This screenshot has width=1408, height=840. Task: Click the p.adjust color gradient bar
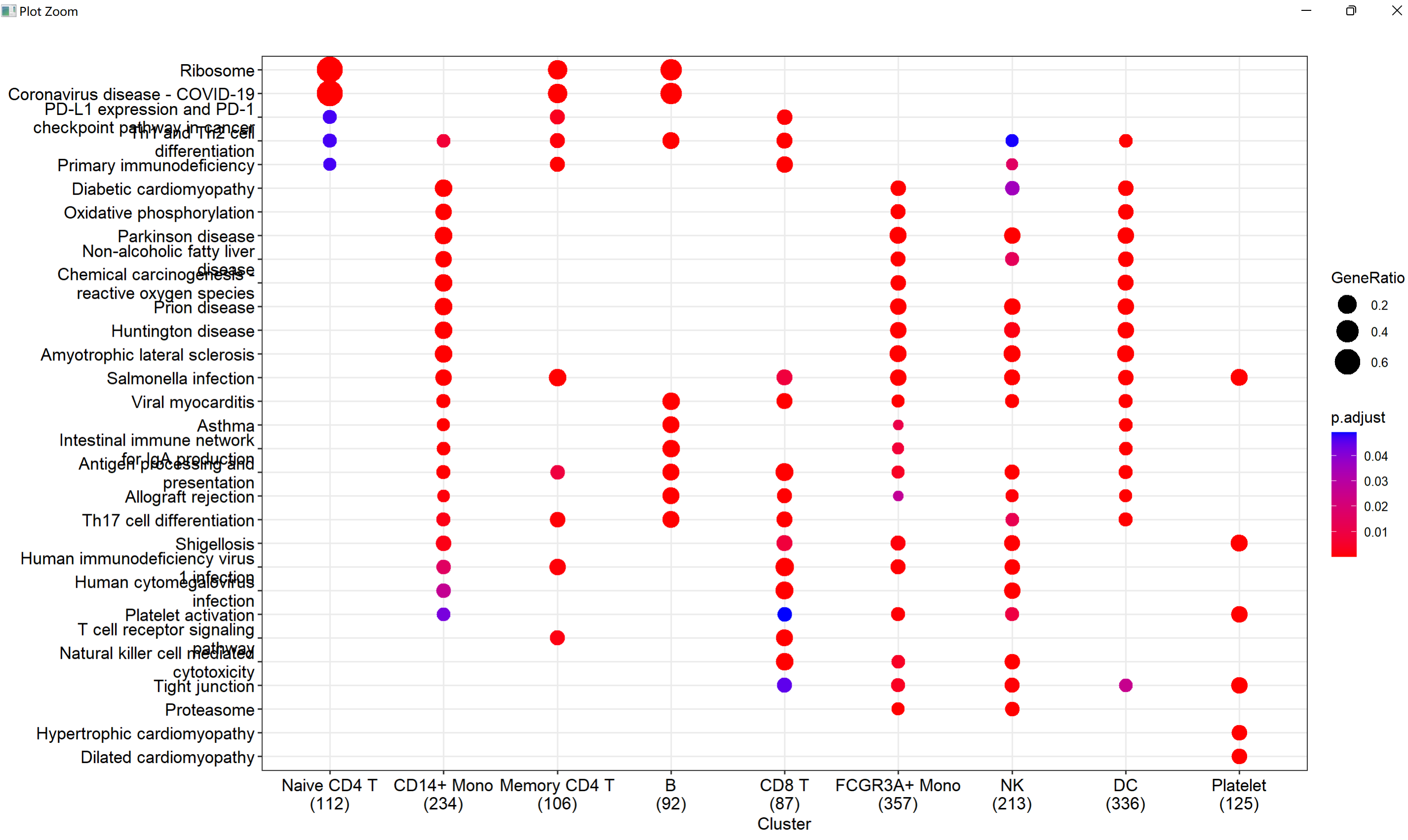click(x=1344, y=494)
